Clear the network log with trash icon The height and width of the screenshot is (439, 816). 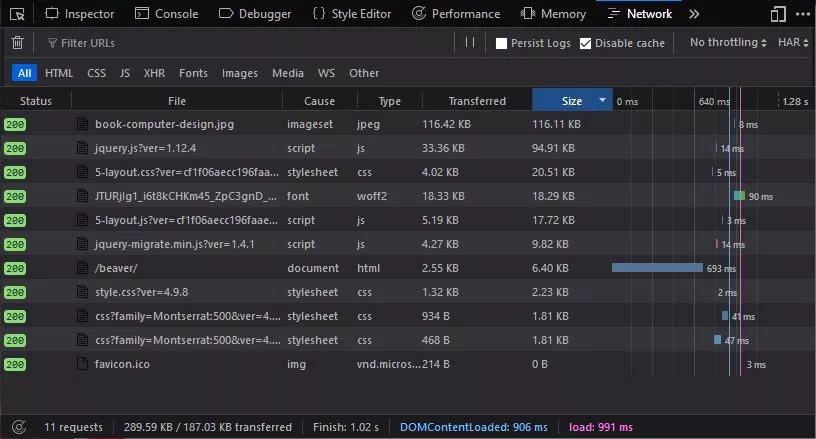17,43
